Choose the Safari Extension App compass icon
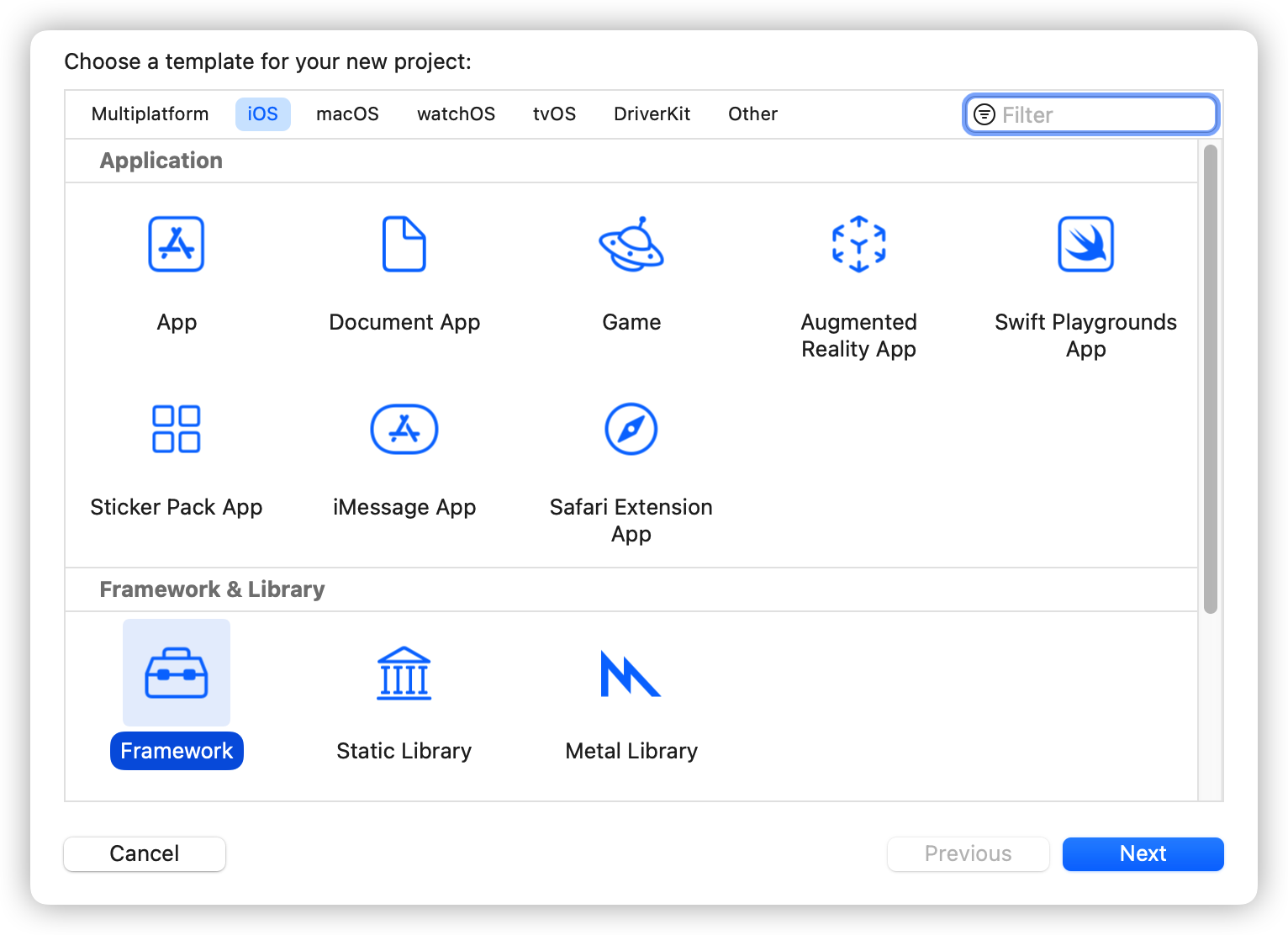Image resolution: width=1288 pixels, height=935 pixels. click(x=631, y=429)
